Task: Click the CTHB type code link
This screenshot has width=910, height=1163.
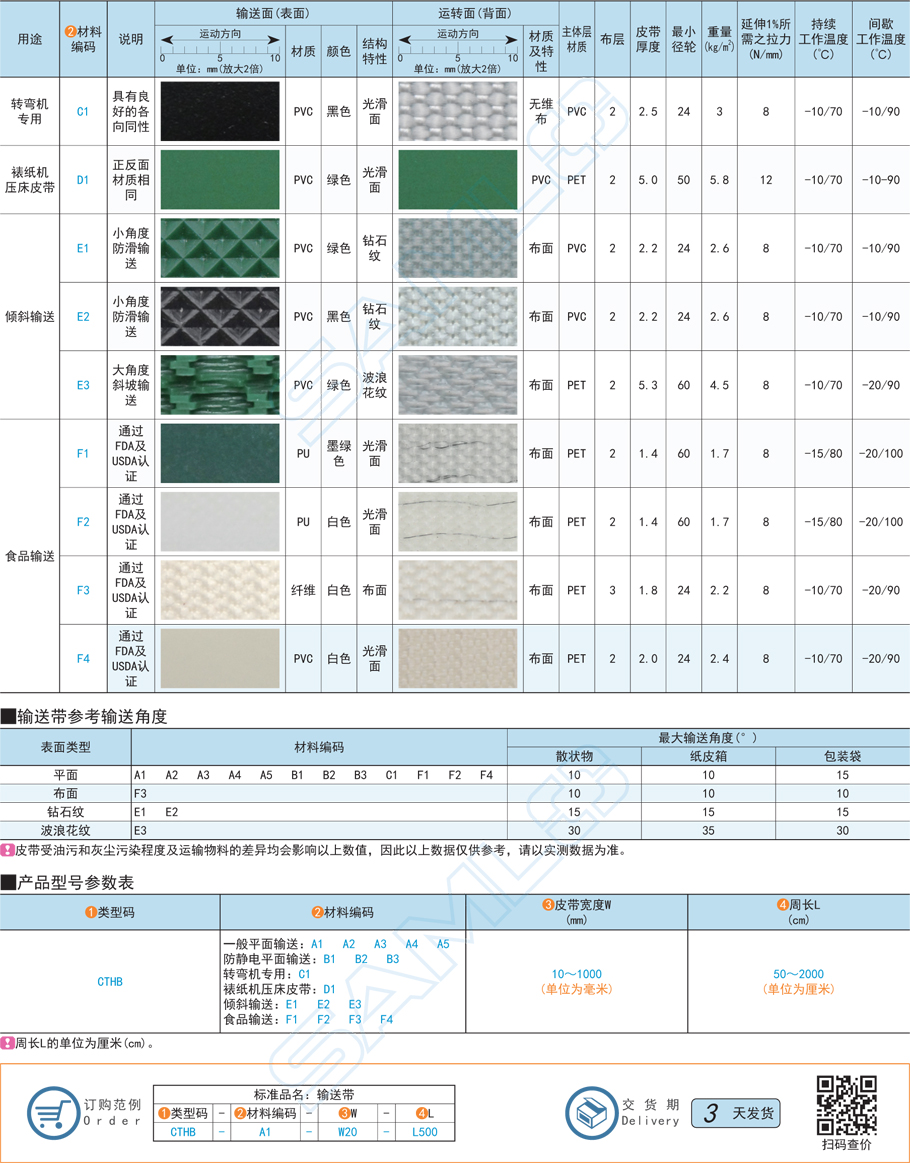Action: tap(112, 982)
